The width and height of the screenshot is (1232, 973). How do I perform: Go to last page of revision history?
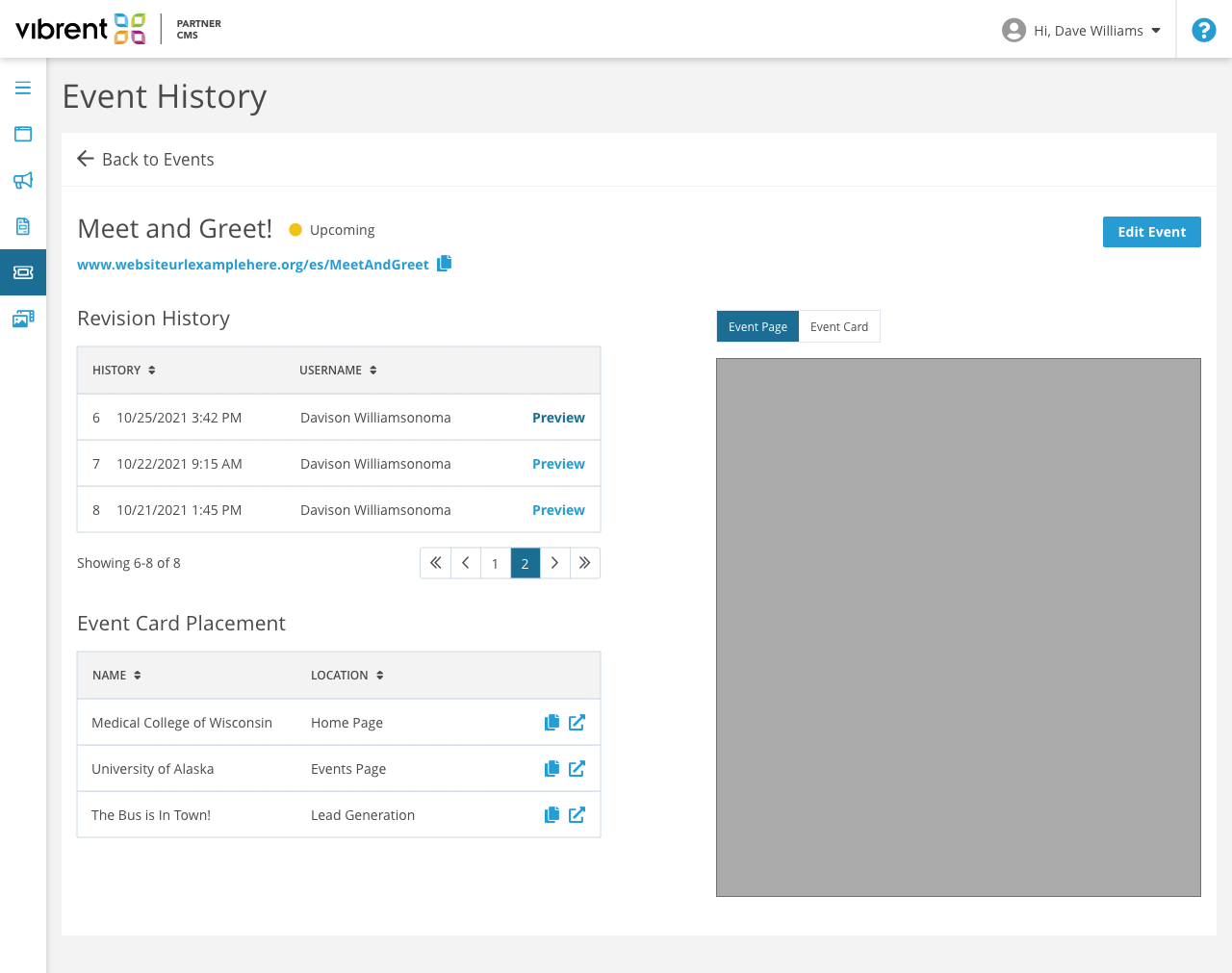(x=585, y=563)
